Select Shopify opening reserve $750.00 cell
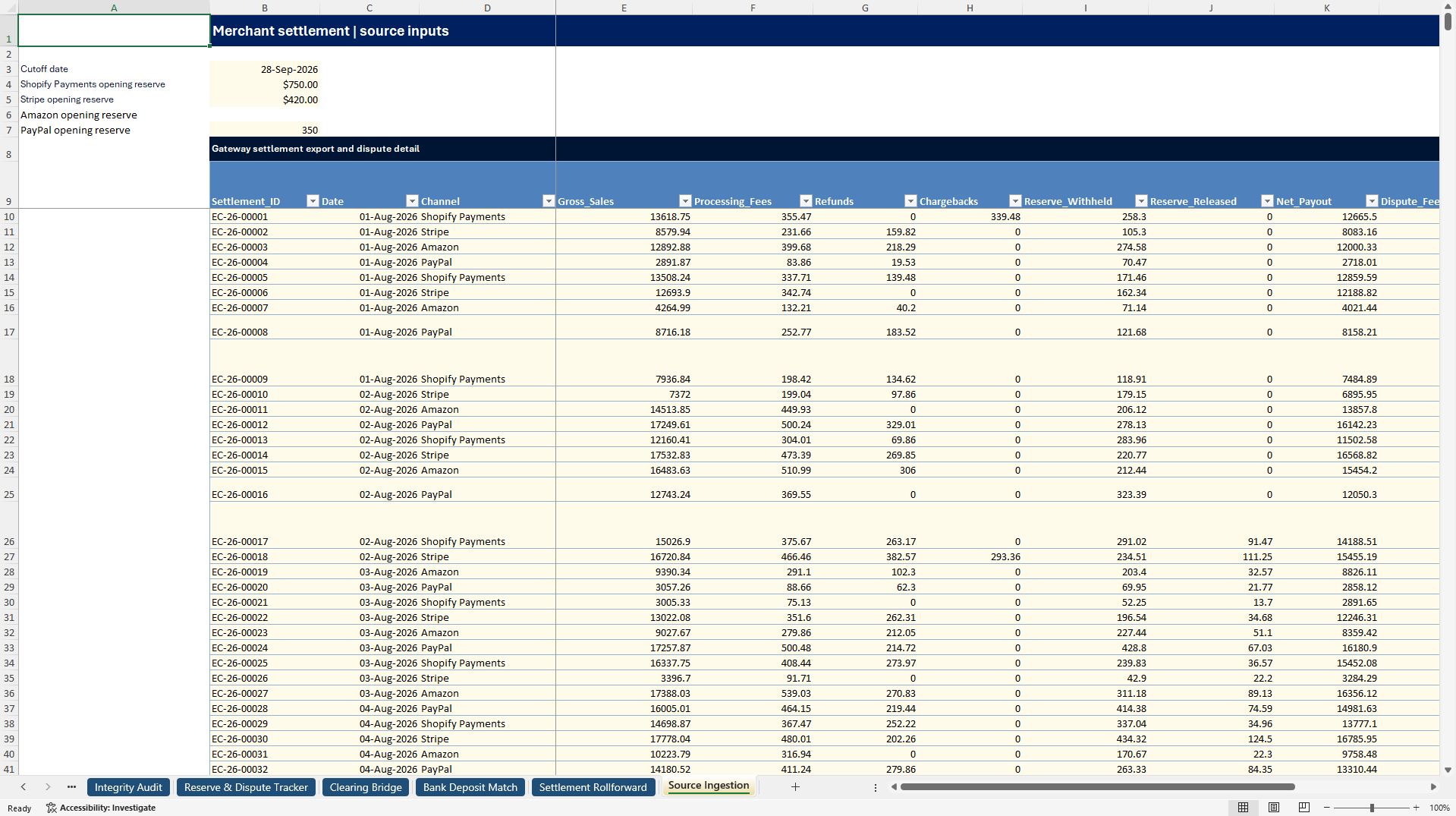 pyautogui.click(x=265, y=84)
